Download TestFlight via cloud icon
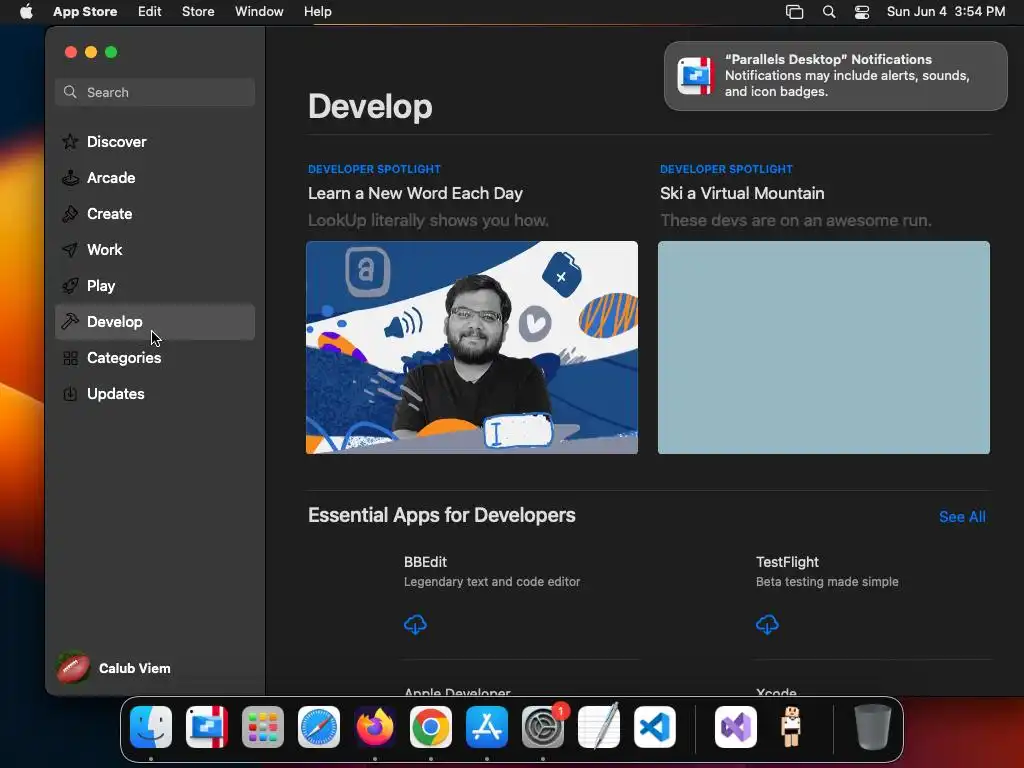The width and height of the screenshot is (1024, 768). point(767,624)
